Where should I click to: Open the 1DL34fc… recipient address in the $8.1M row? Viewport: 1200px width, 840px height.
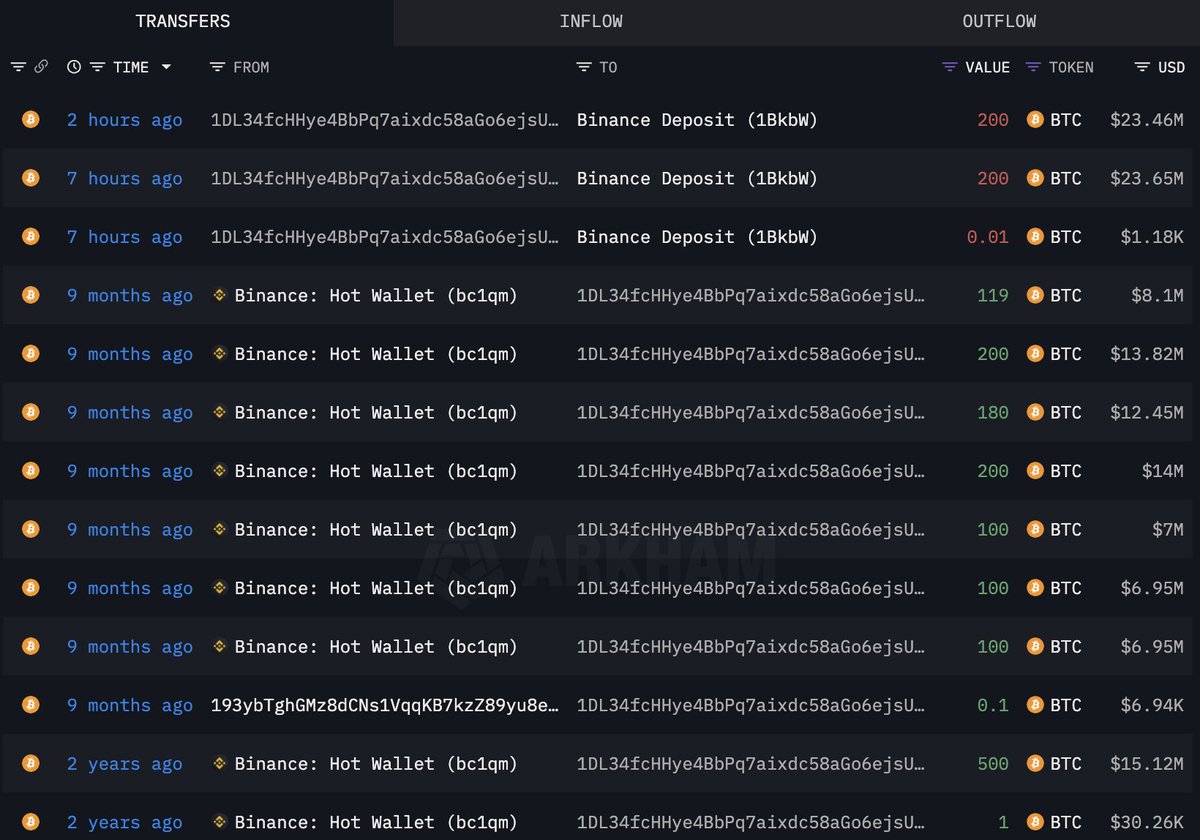[751, 295]
